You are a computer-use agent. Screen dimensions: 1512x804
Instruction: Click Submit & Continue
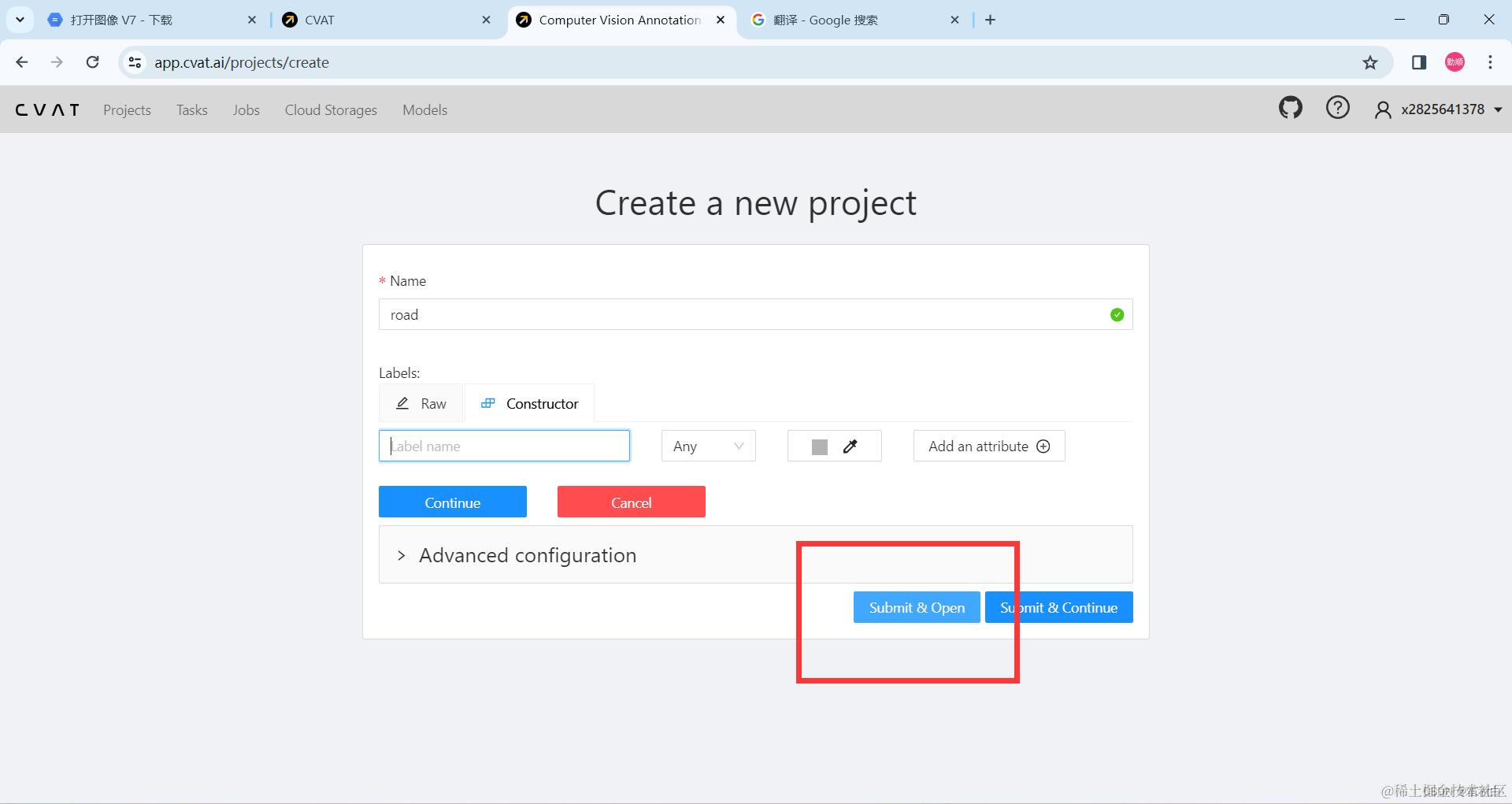[x=1059, y=607]
